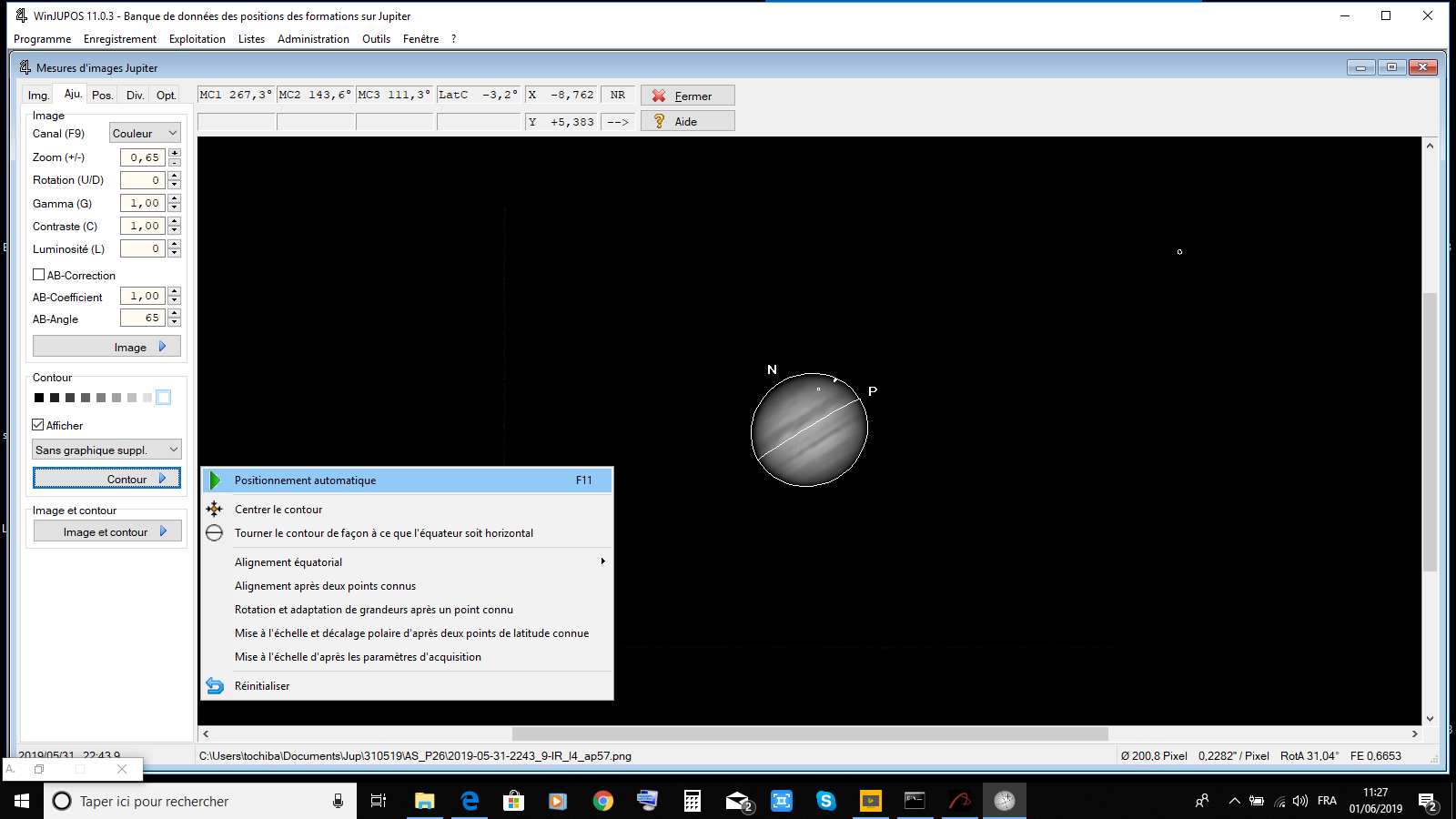Screen dimensions: 1456x819
Task: Open the notification center icon
Action: pos(1427,802)
